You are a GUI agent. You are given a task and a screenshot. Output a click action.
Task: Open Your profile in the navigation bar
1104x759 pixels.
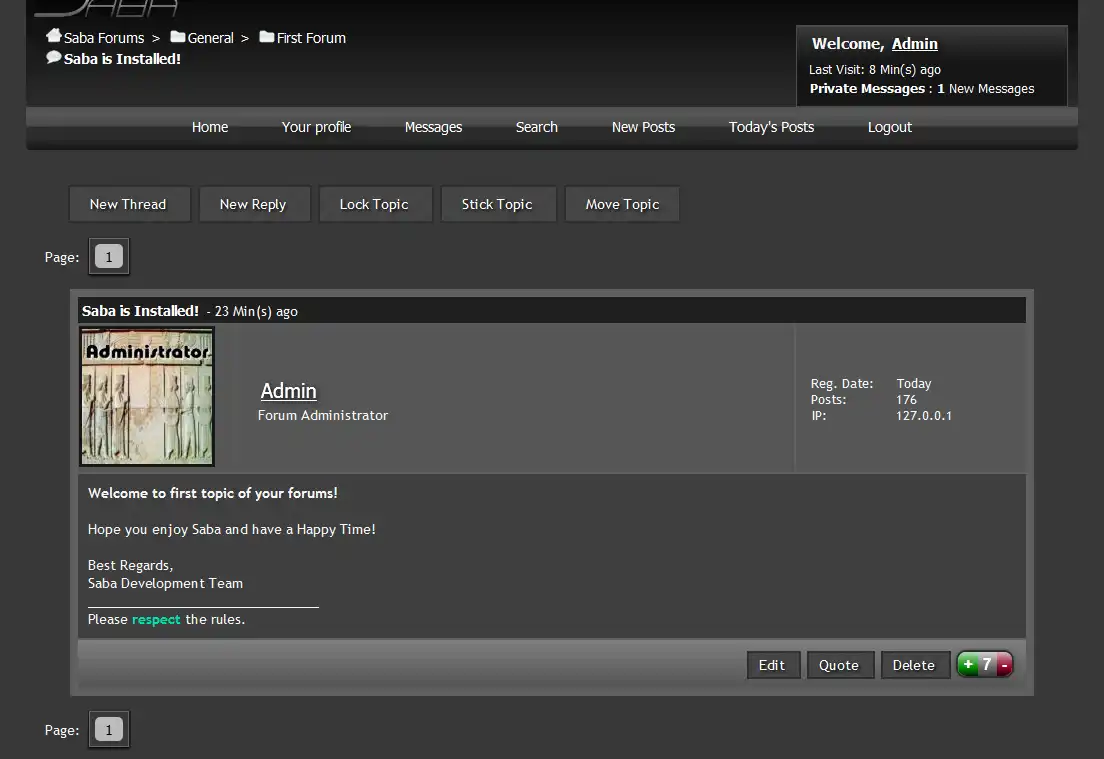pos(316,127)
